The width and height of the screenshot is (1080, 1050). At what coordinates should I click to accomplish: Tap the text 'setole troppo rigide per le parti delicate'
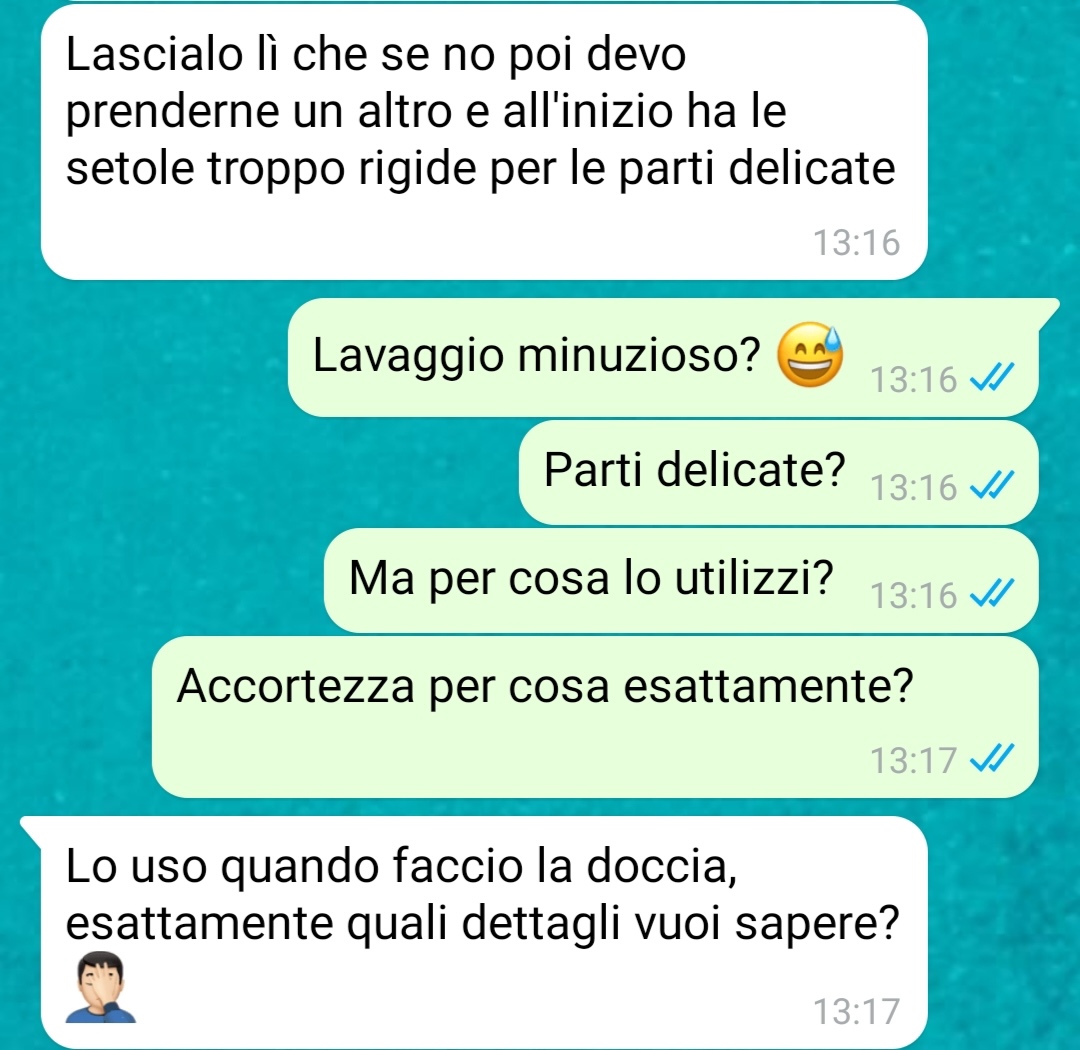[480, 168]
